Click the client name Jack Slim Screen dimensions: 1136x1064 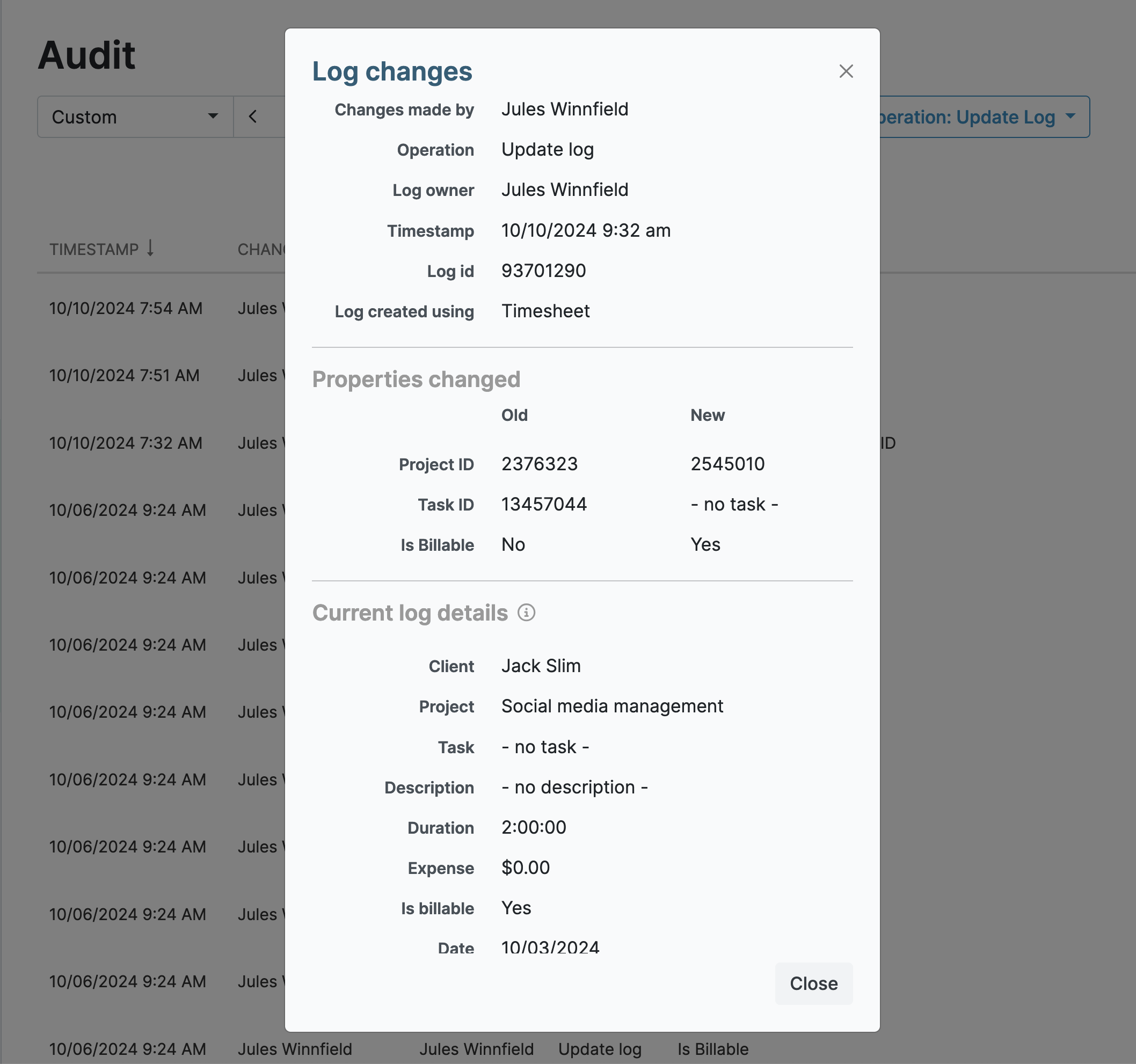(x=541, y=666)
